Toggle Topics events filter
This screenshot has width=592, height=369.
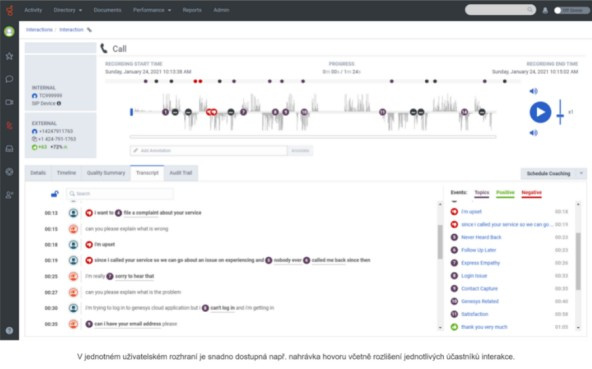(482, 193)
